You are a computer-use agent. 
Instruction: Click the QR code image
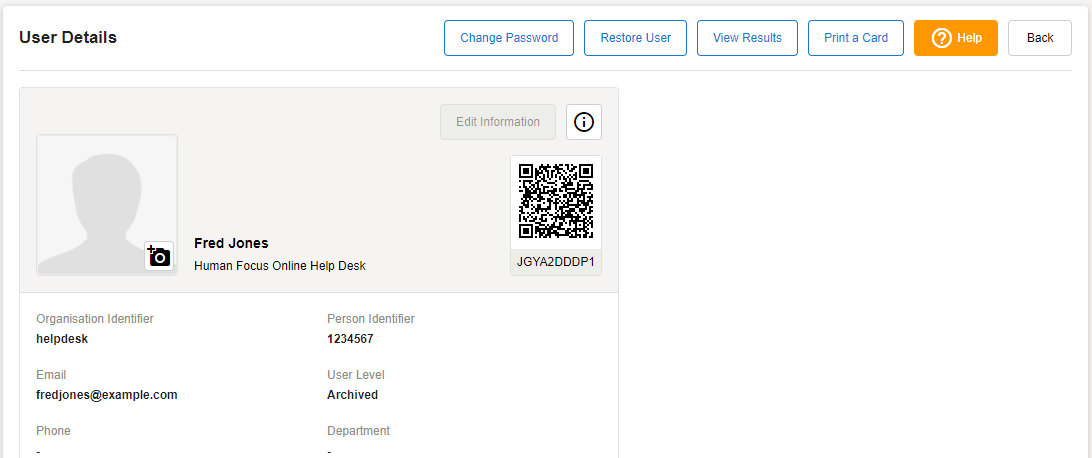coord(556,201)
